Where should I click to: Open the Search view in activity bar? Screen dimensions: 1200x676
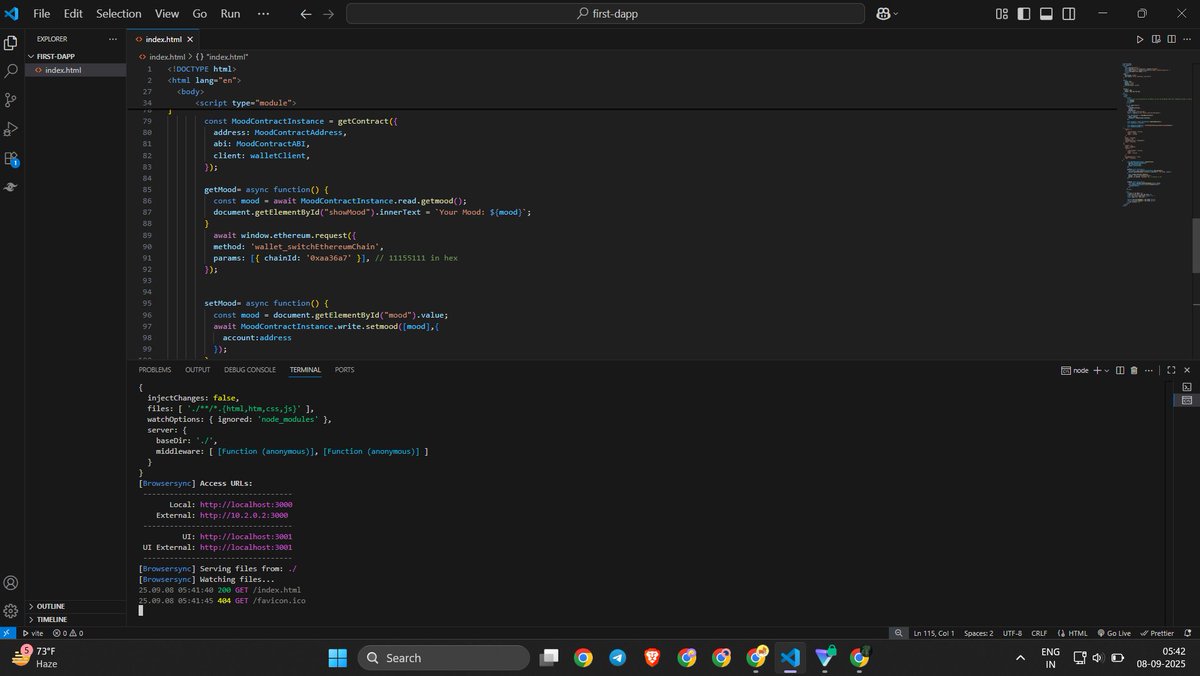[x=11, y=71]
